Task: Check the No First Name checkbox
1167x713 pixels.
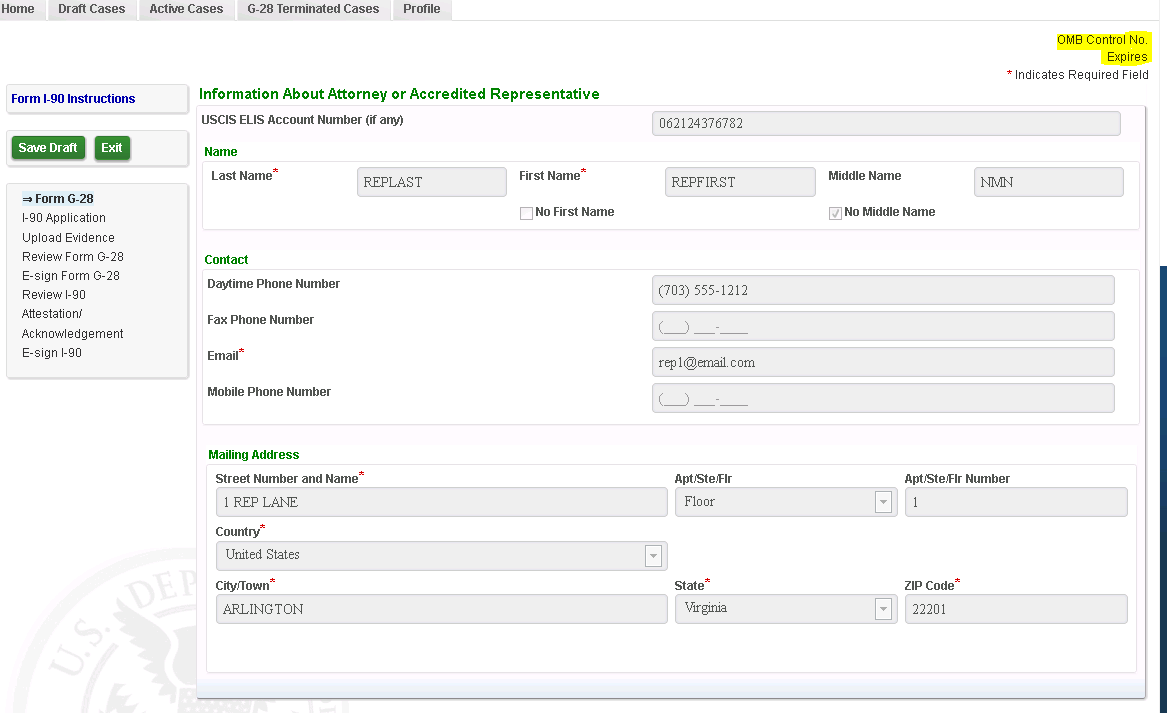Action: 526,213
